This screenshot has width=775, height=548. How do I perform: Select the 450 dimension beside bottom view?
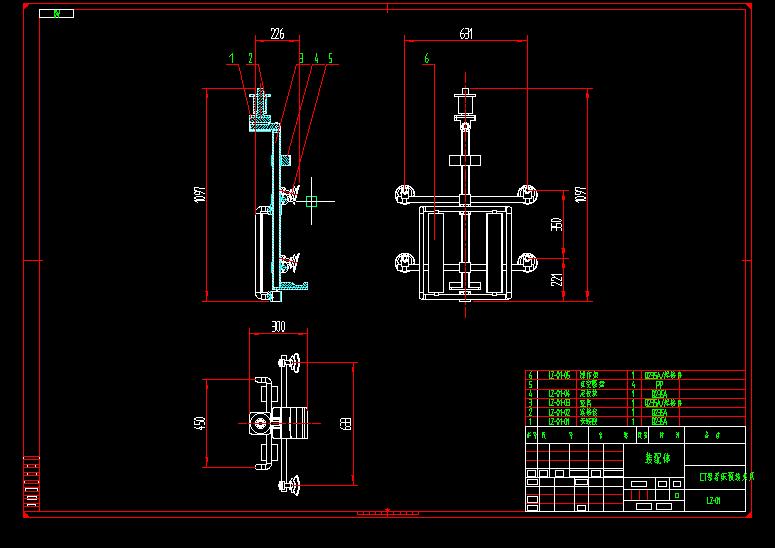pos(199,423)
